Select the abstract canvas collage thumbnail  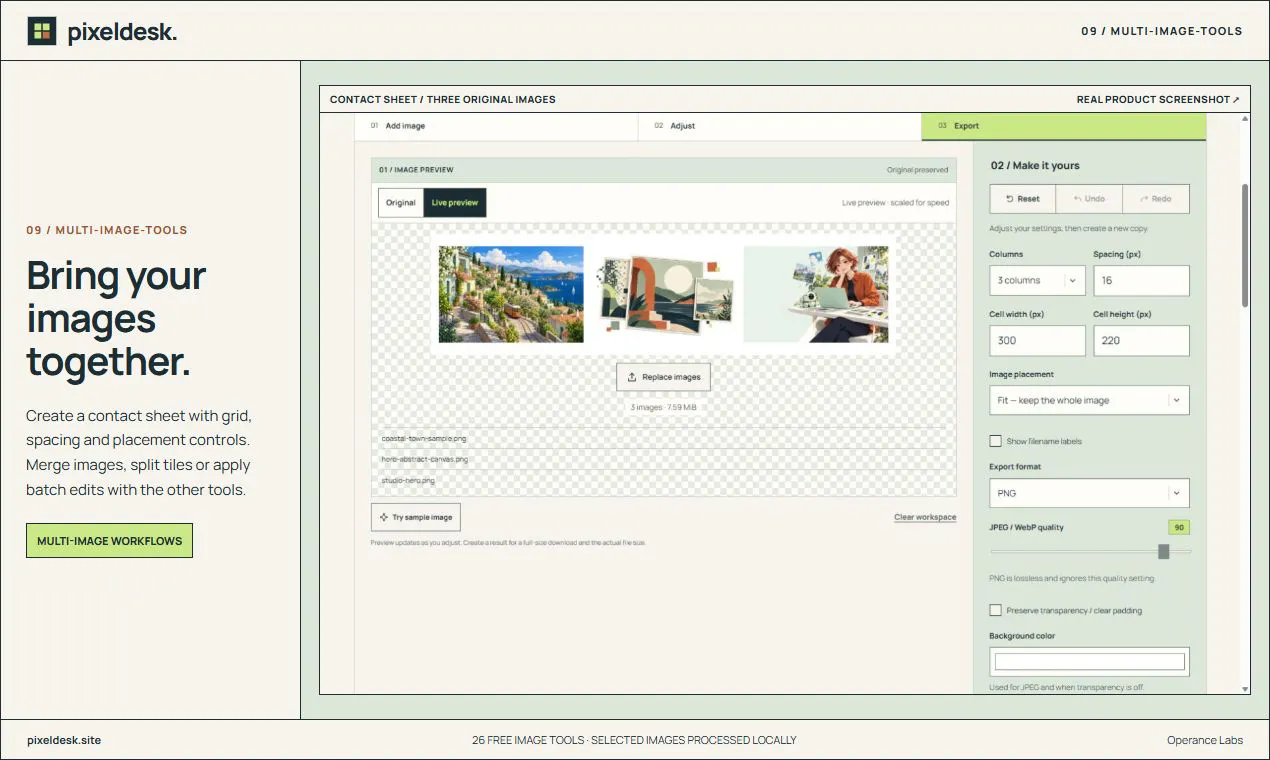click(664, 294)
